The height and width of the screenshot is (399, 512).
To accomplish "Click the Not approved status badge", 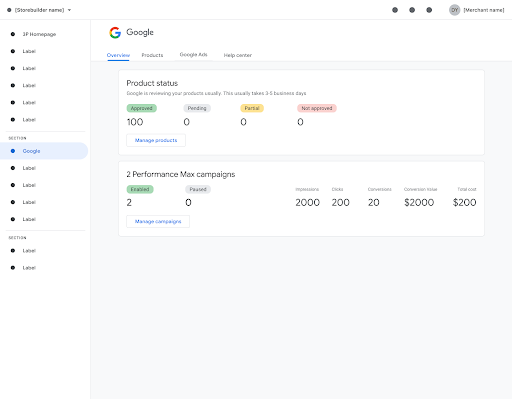I will pyautogui.click(x=317, y=108).
